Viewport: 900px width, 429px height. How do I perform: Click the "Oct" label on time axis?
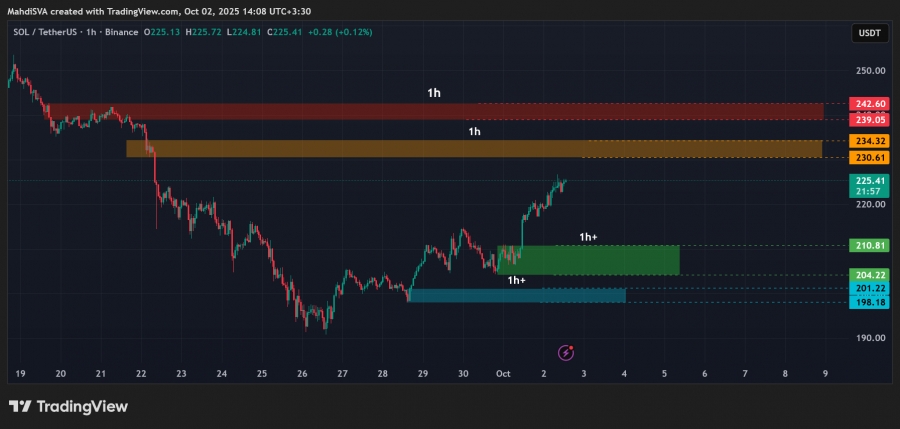[x=503, y=373]
